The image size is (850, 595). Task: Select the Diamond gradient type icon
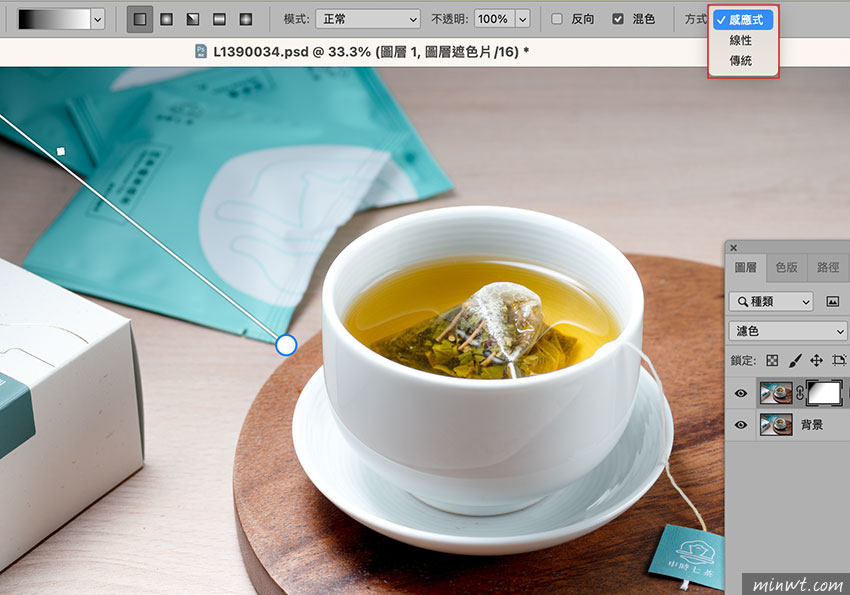coord(246,20)
